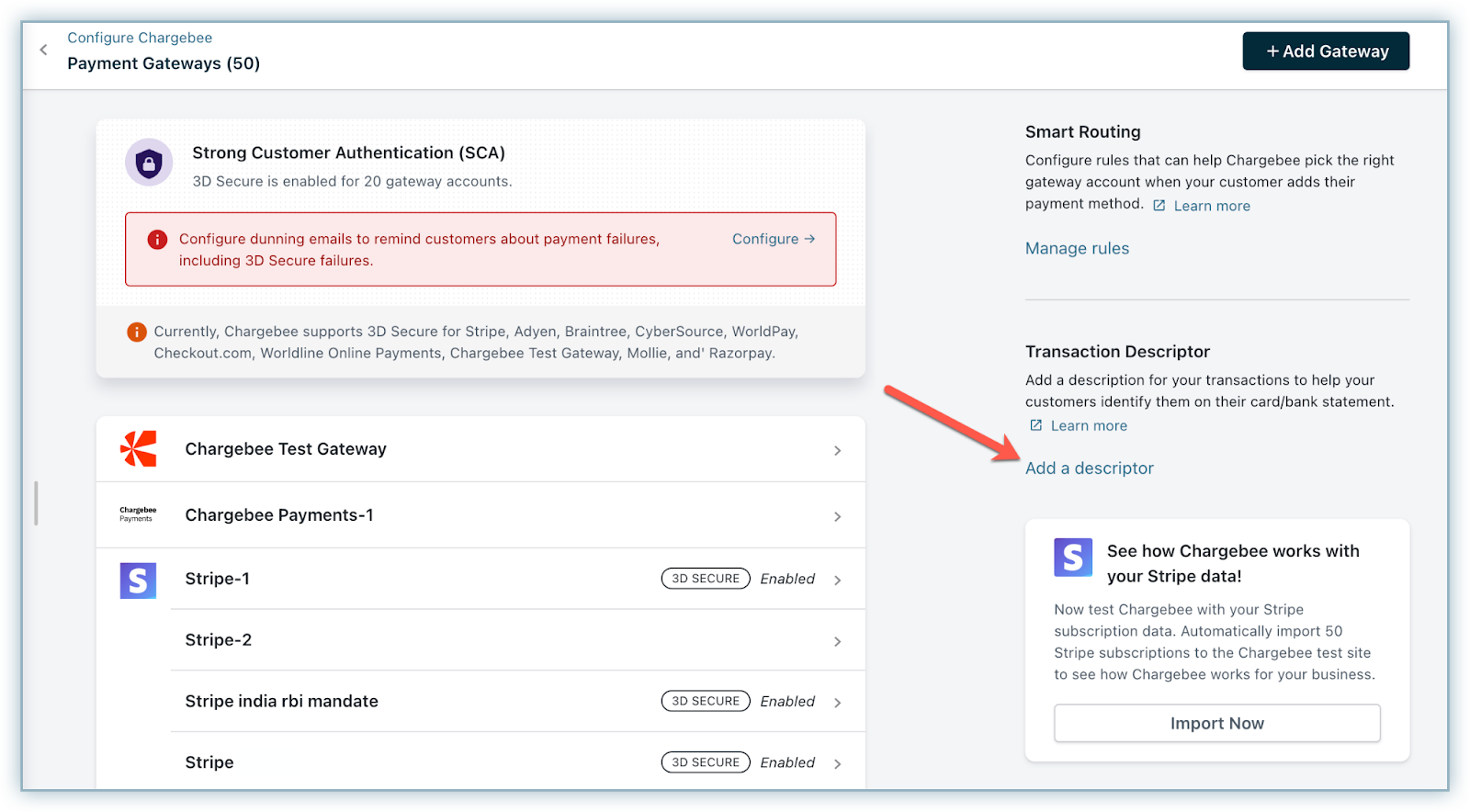Image resolution: width=1470 pixels, height=812 pixels.
Task: Click the Import Now button
Action: 1216,723
